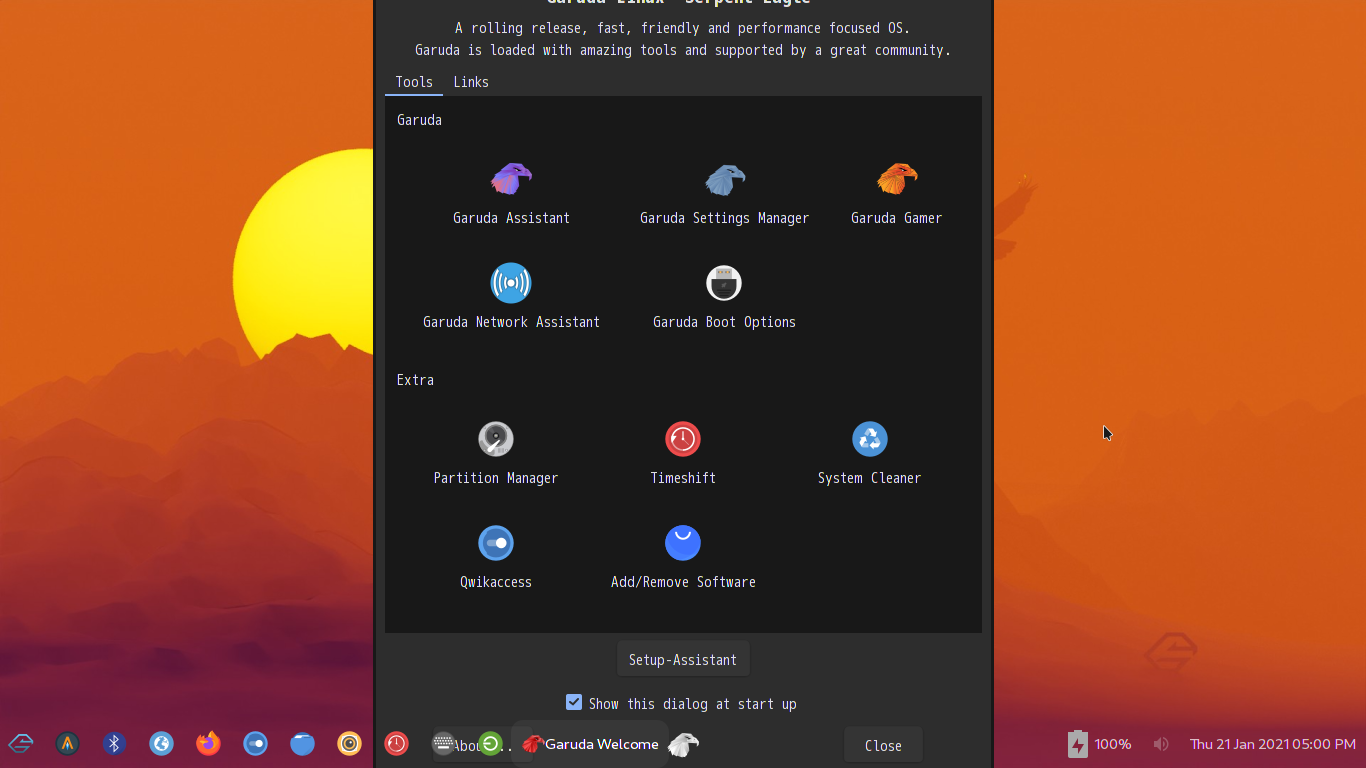Click Partition Manager label text
This screenshot has width=1366, height=768.
click(496, 478)
